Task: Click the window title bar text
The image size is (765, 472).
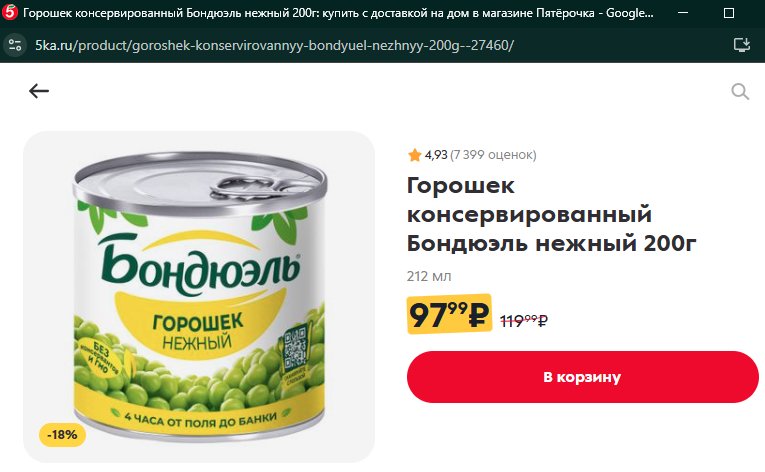Action: 339,13
